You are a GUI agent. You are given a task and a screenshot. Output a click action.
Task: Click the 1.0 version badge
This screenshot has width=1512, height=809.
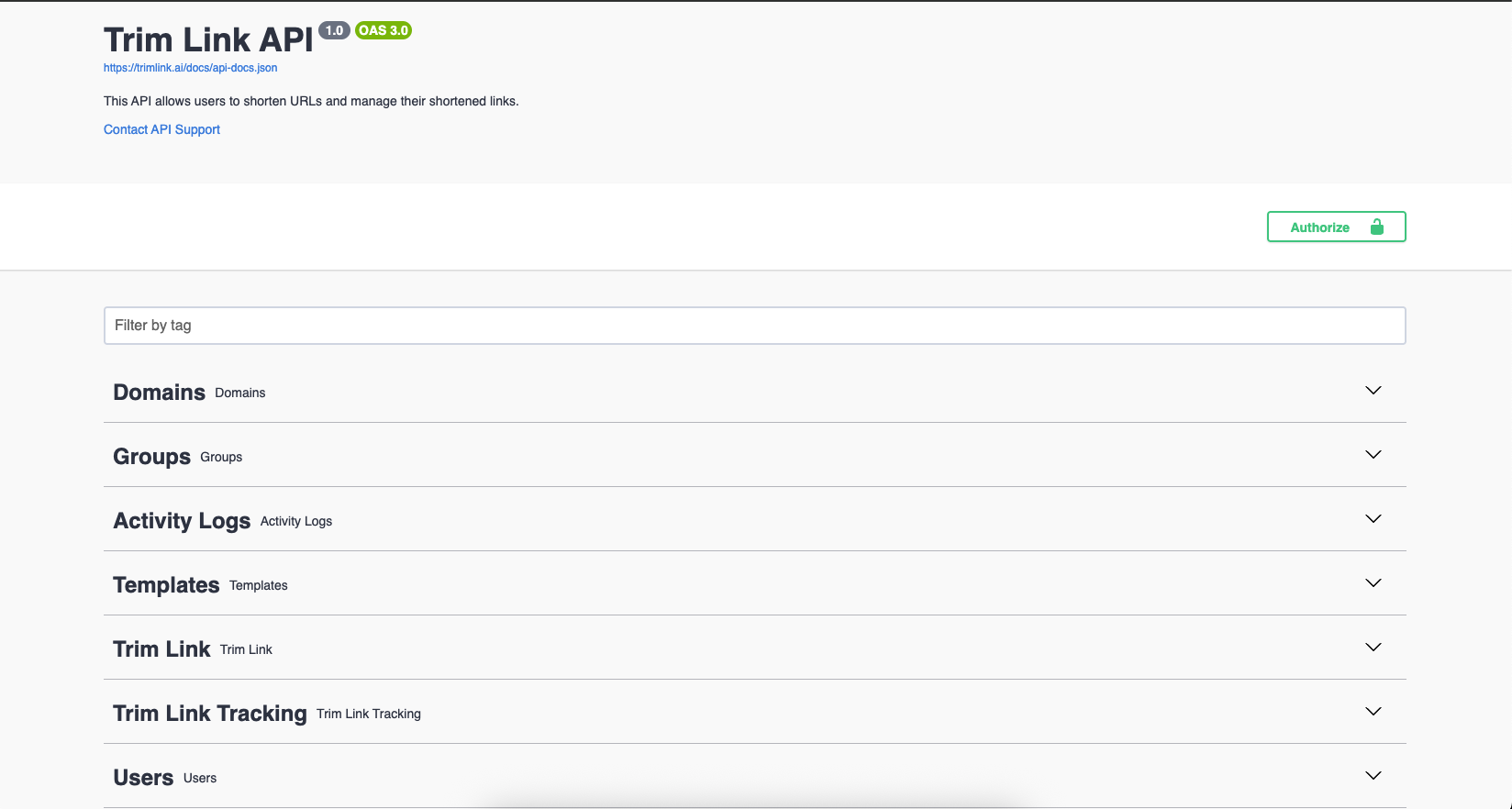click(334, 30)
